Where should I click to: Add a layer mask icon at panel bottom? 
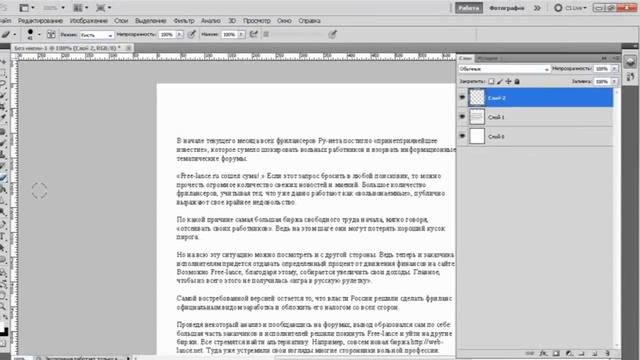point(556,353)
